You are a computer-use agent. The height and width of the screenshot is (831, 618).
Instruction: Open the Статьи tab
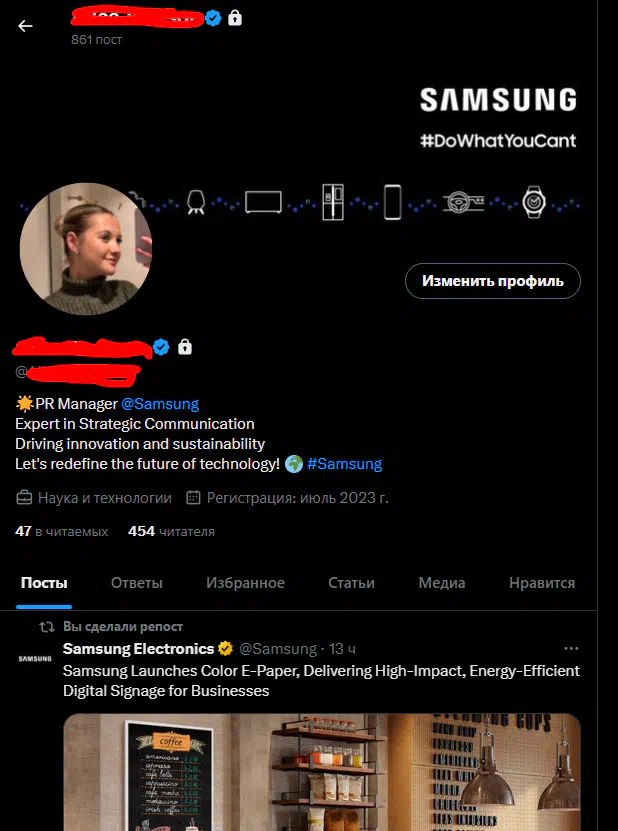351,583
